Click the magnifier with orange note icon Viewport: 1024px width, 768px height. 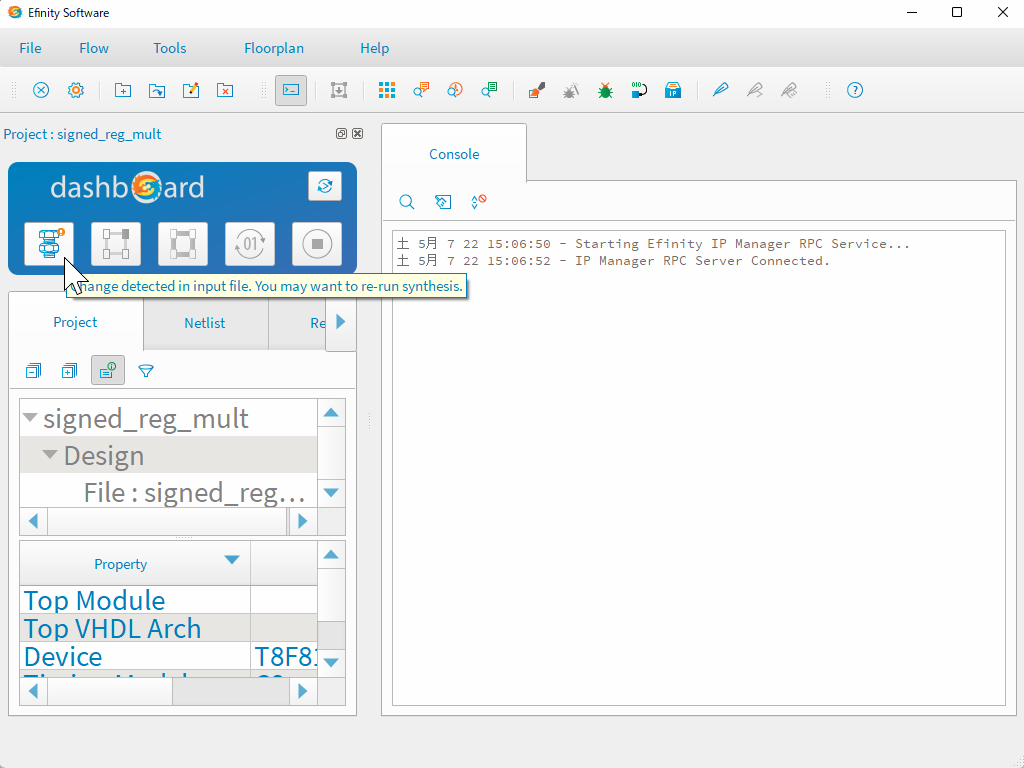[421, 90]
